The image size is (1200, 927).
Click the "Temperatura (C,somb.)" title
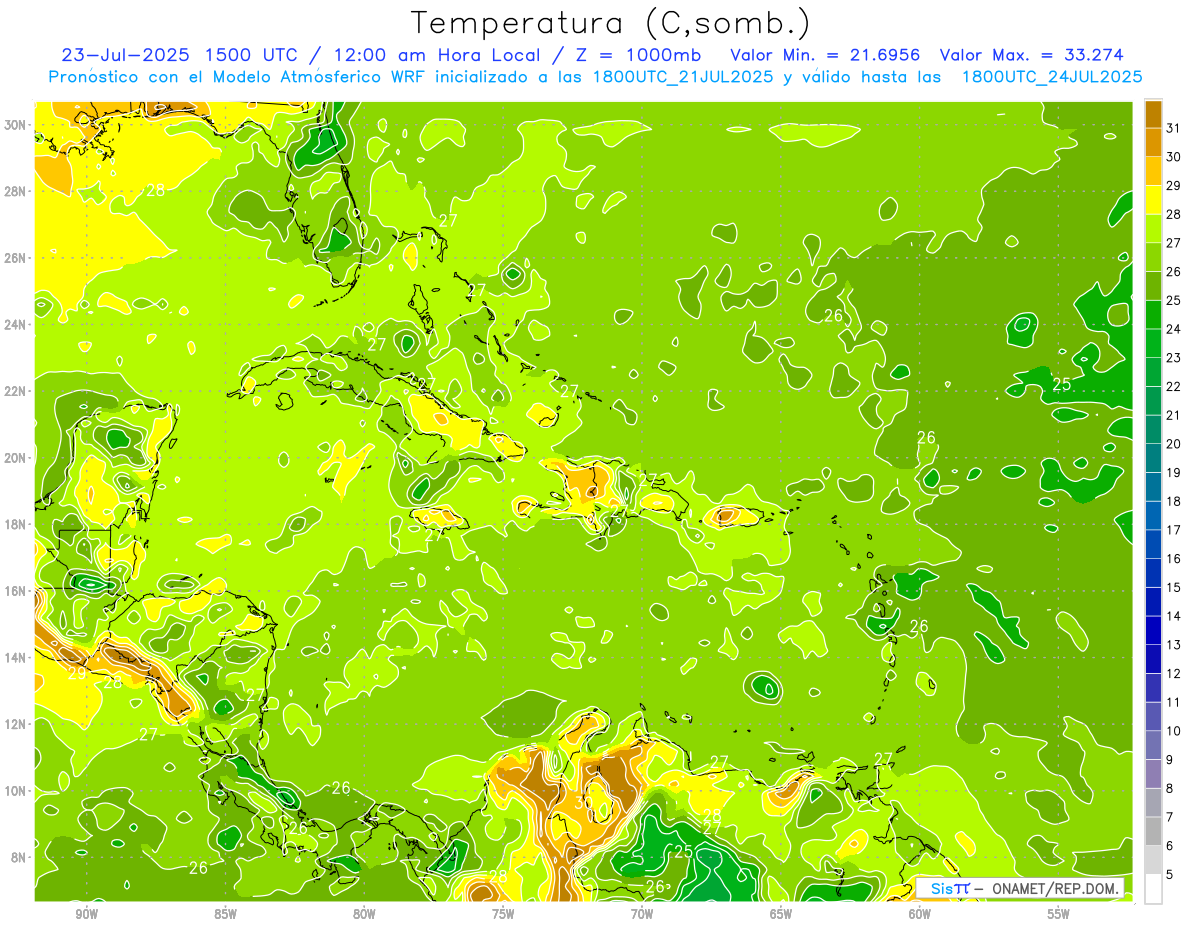pos(611,24)
